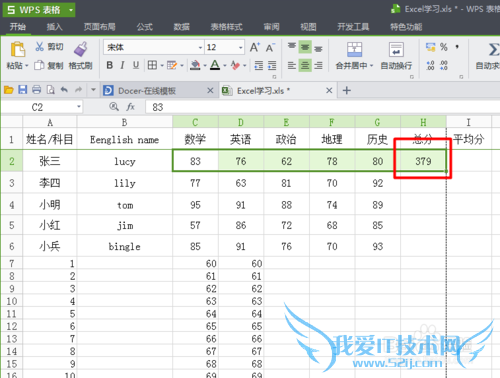Click the fill color bucket icon
Screen dimensions: 500x378
pos(195,65)
